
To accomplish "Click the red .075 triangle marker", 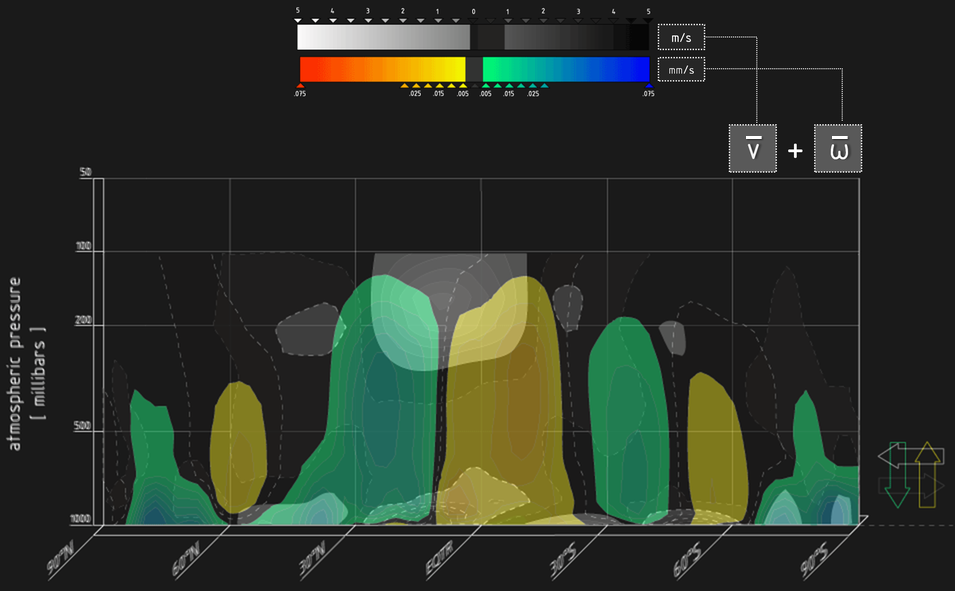I will [301, 86].
